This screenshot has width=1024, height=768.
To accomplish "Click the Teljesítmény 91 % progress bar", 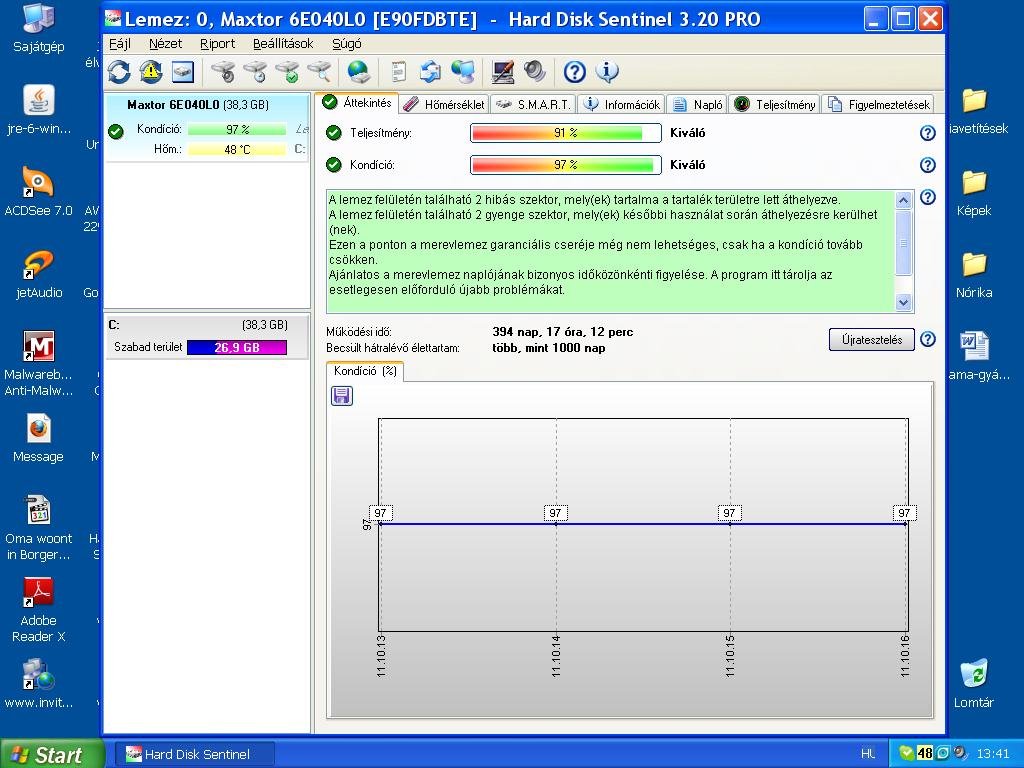I will pos(566,133).
